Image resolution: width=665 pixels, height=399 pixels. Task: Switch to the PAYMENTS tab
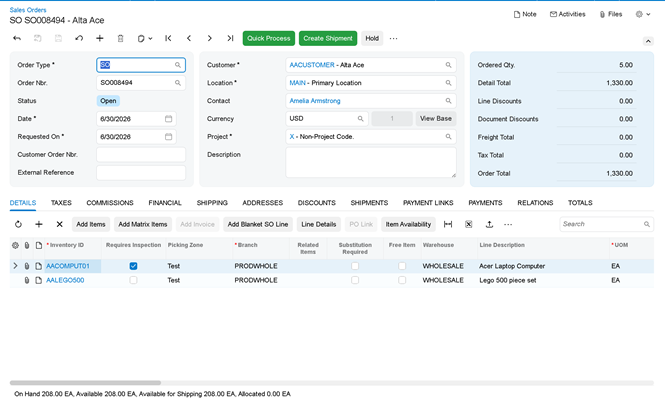tap(485, 203)
